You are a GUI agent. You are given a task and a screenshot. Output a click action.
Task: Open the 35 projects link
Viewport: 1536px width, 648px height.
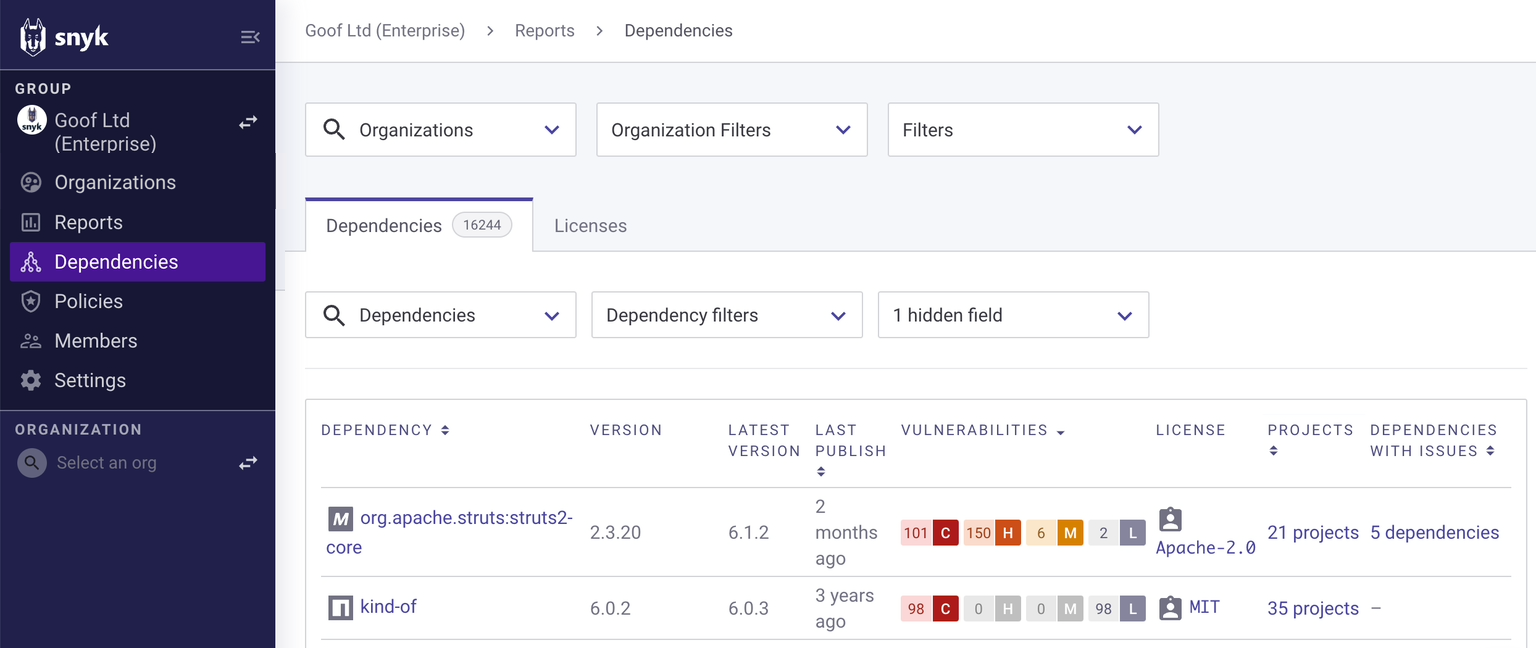coord(1312,608)
